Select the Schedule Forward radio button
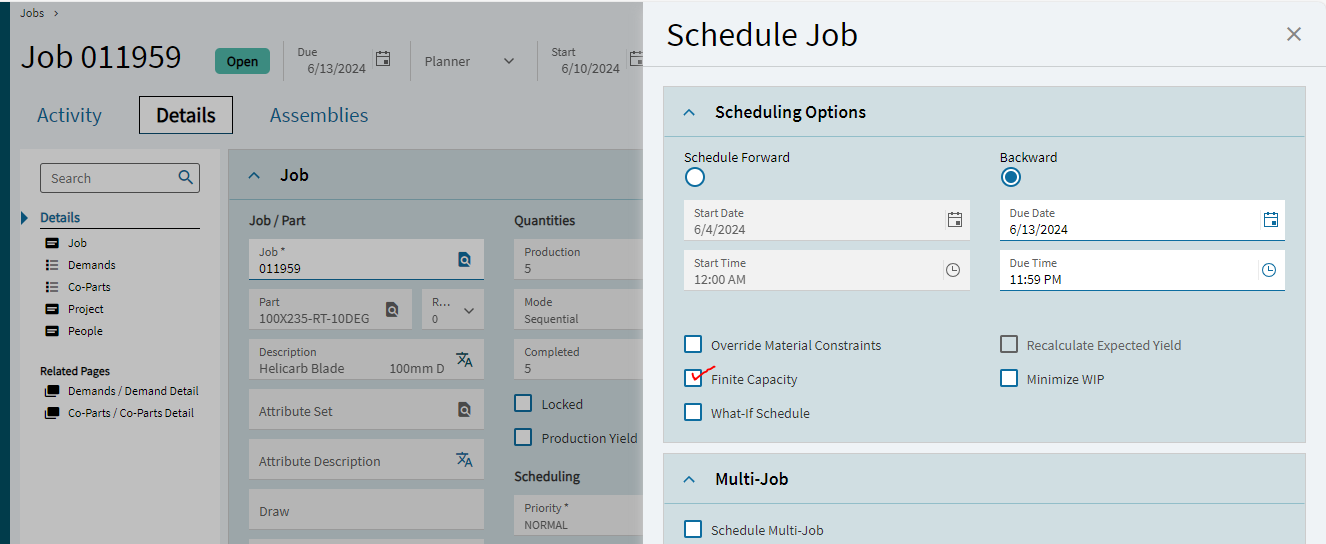1326x544 pixels. 695,177
